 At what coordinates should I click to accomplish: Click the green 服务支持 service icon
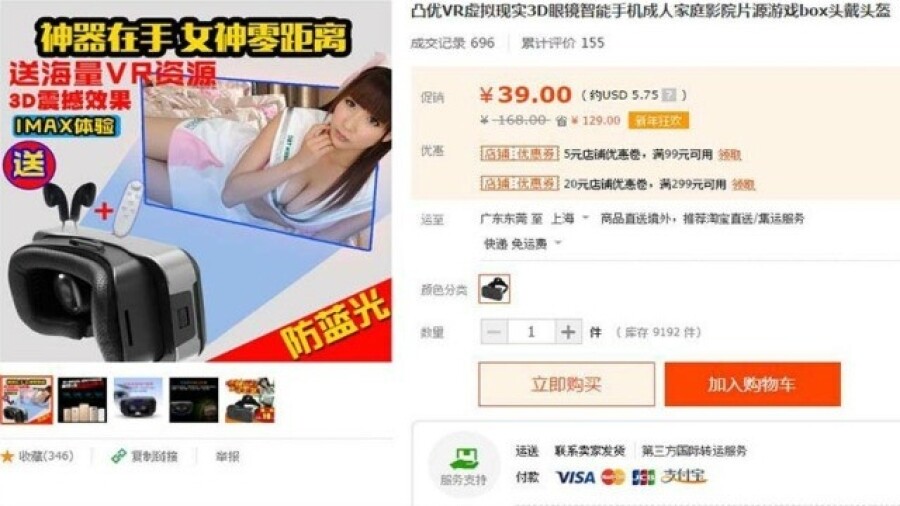coord(464,458)
